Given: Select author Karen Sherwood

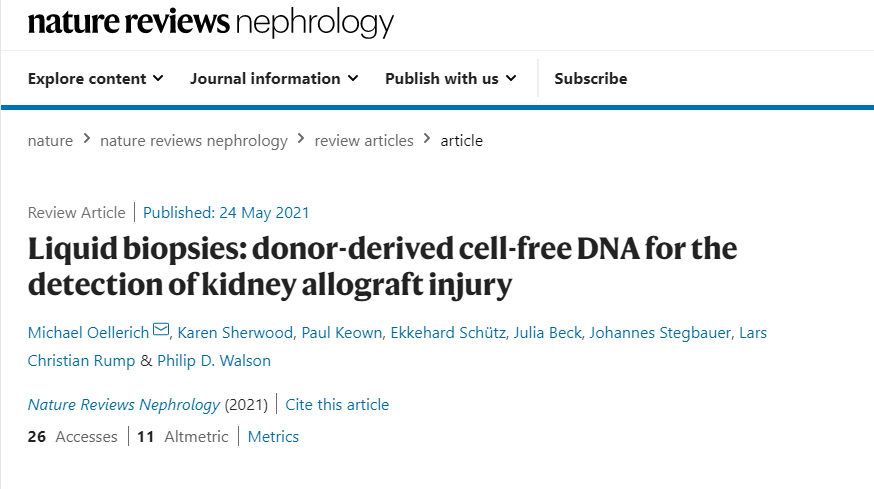Looking at the screenshot, I should [x=236, y=332].
